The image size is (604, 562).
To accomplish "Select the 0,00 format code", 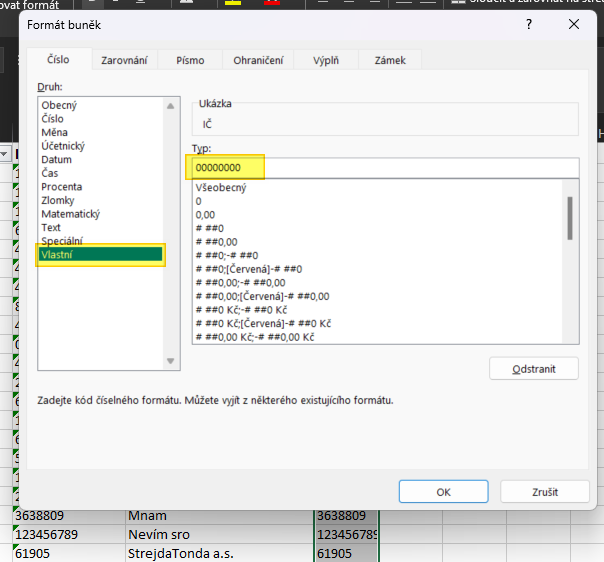I will (x=206, y=215).
